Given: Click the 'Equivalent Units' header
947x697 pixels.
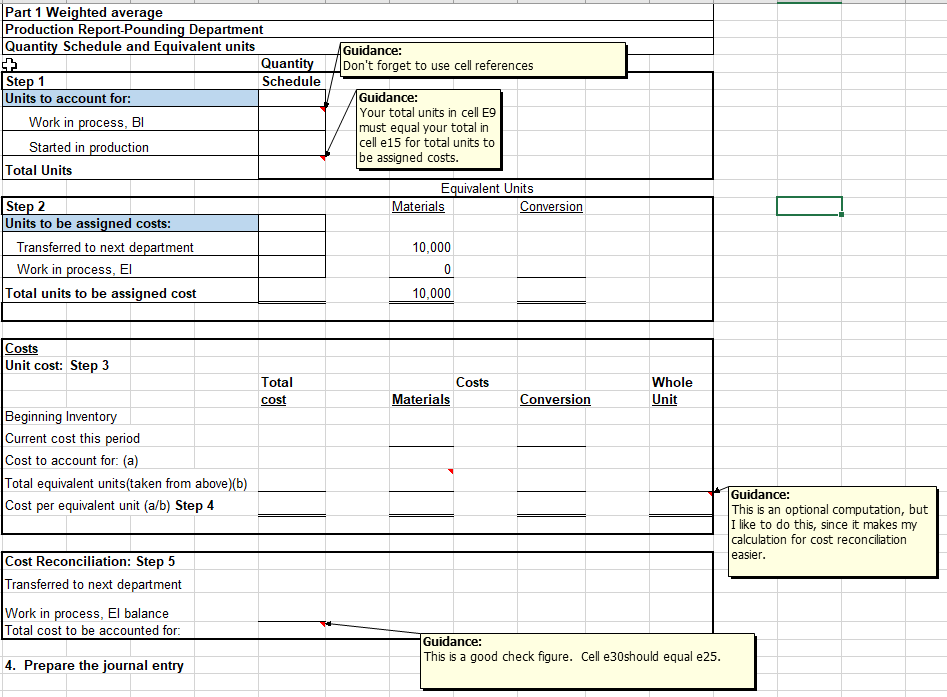Looking at the screenshot, I should (487, 188).
